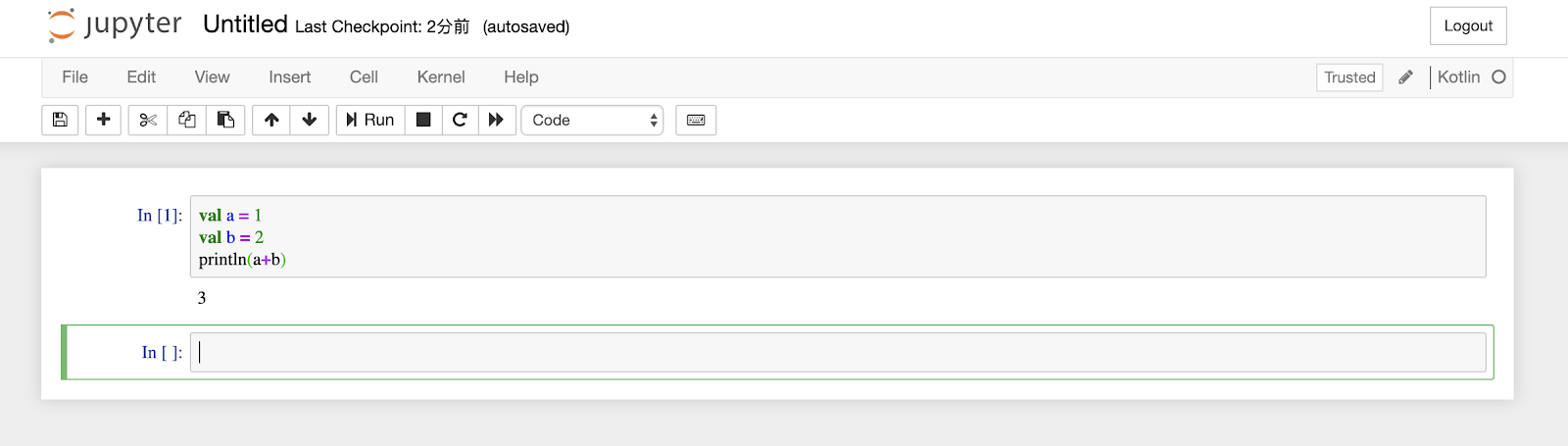Click the pencil edit icon beside Trusted
Screen dimensions: 1568x446
[x=1405, y=77]
